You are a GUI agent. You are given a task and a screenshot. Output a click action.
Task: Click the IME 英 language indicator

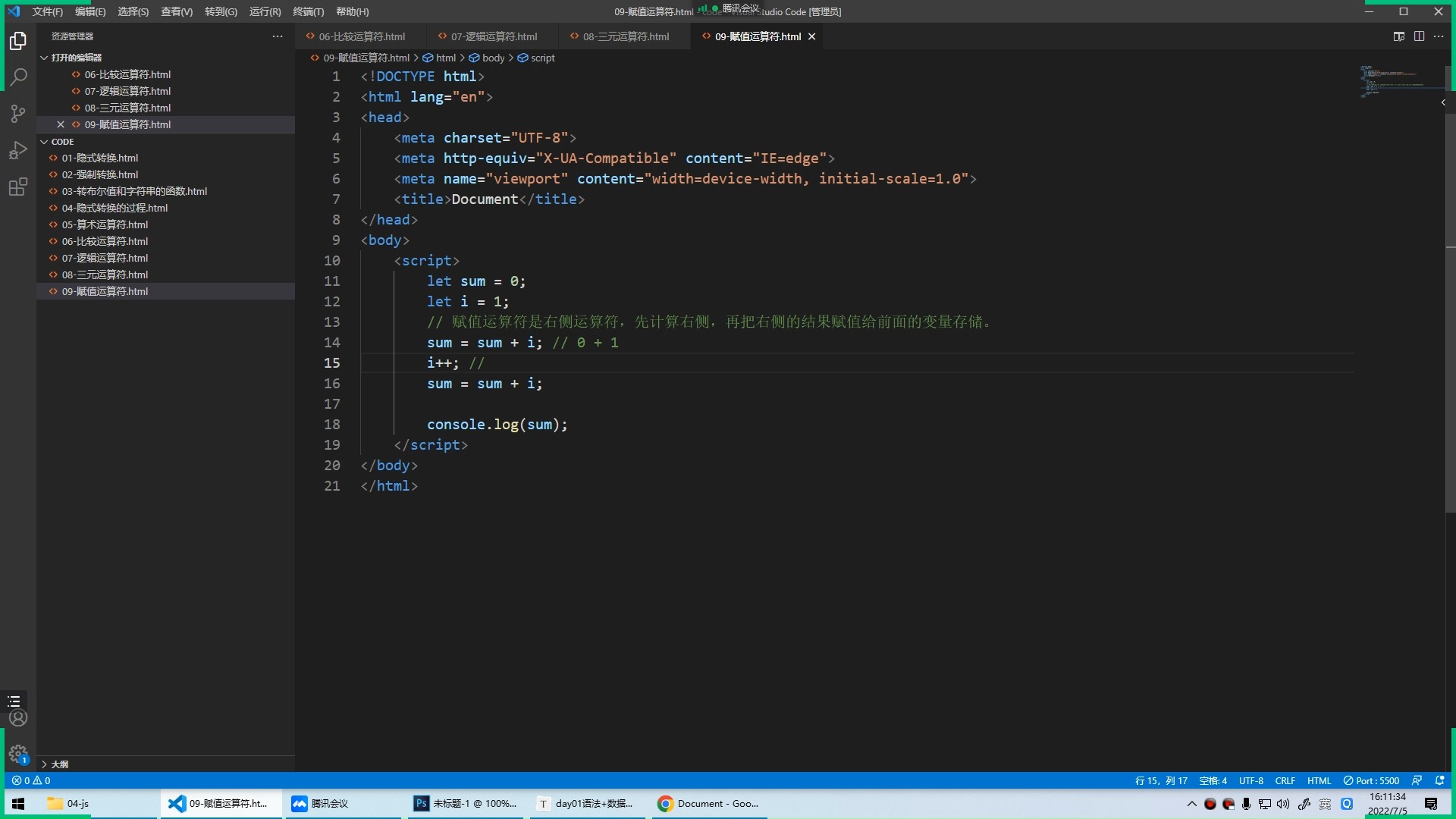point(1325,804)
